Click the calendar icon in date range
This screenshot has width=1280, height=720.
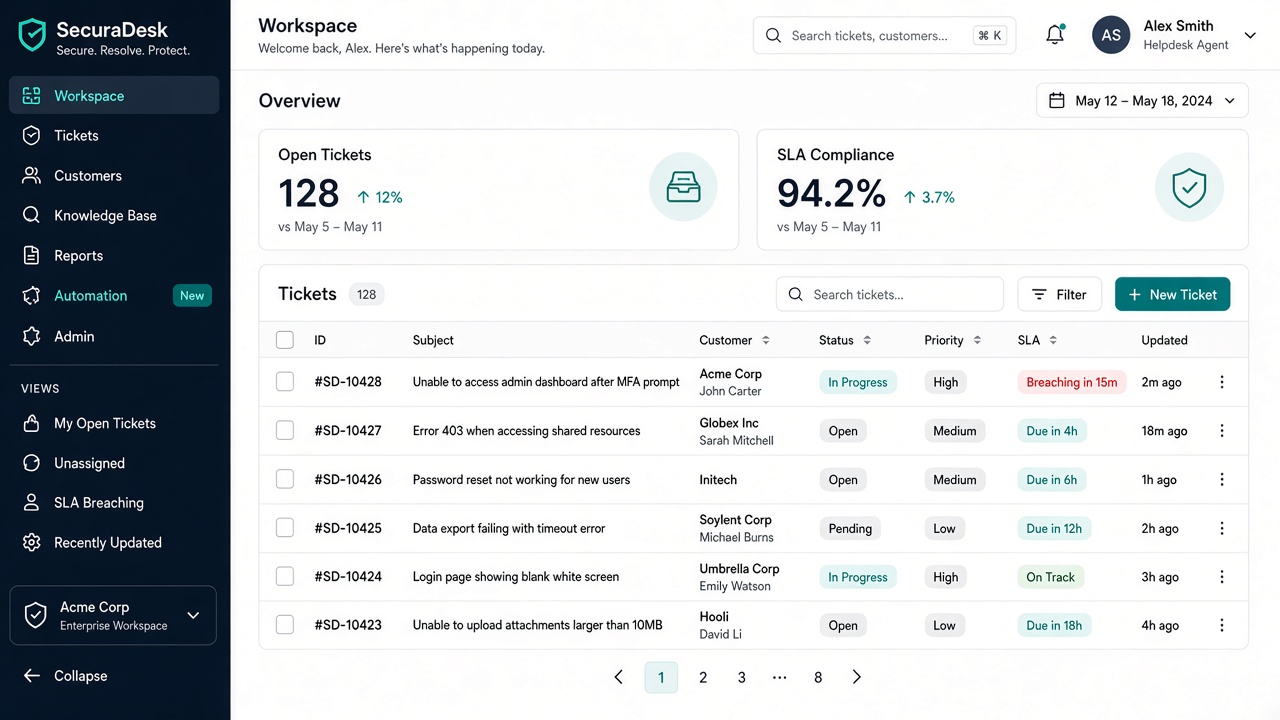click(1057, 100)
